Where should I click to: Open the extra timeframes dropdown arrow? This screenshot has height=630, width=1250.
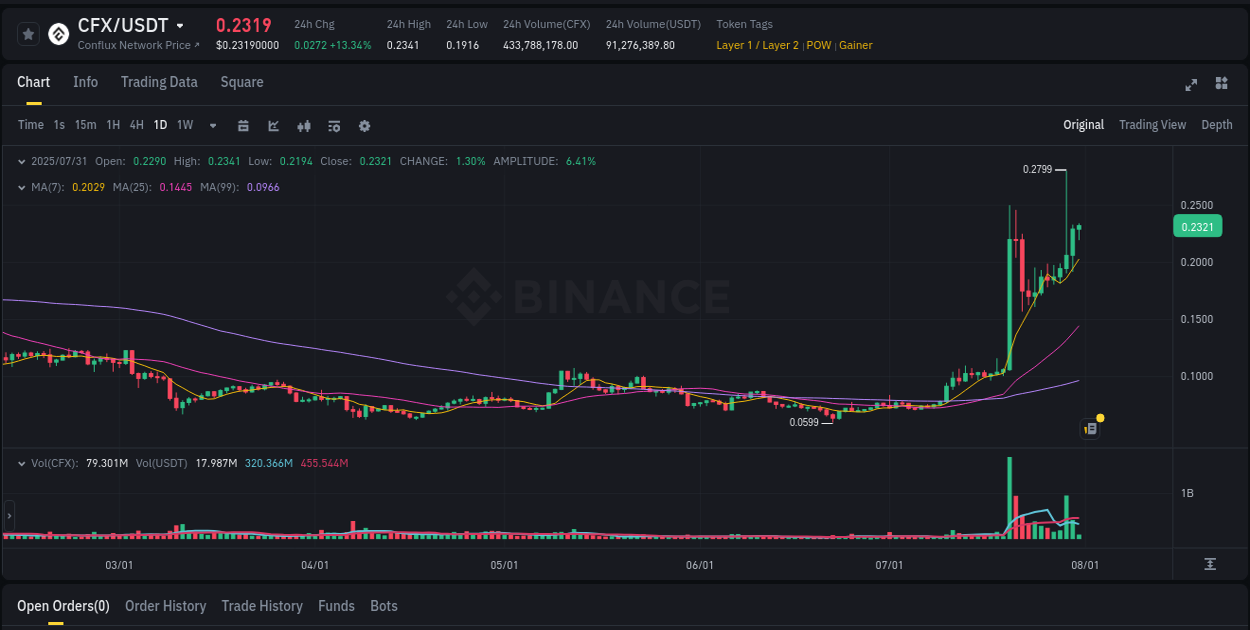pos(212,126)
